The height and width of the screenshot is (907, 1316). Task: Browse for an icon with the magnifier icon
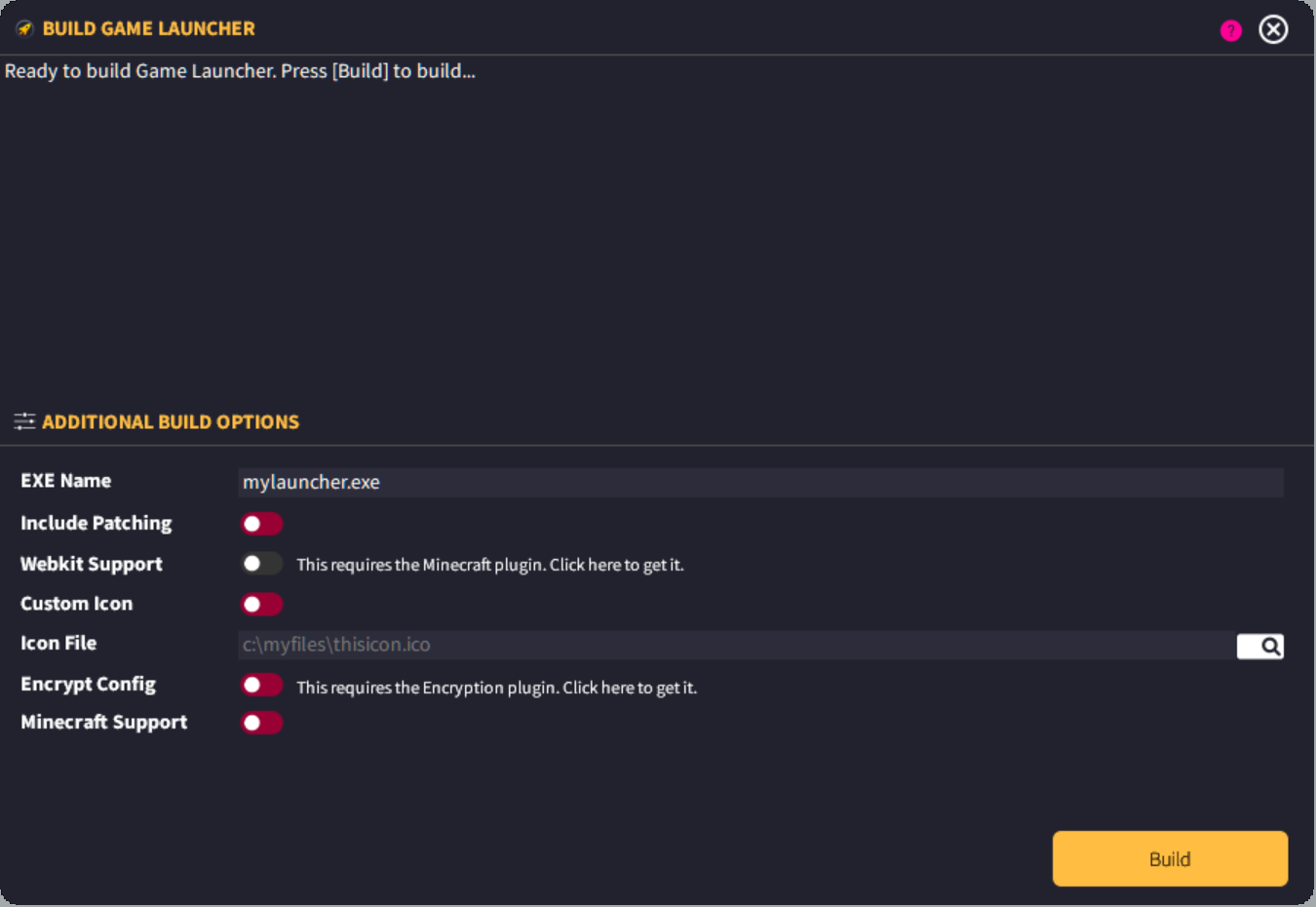[x=1260, y=646]
